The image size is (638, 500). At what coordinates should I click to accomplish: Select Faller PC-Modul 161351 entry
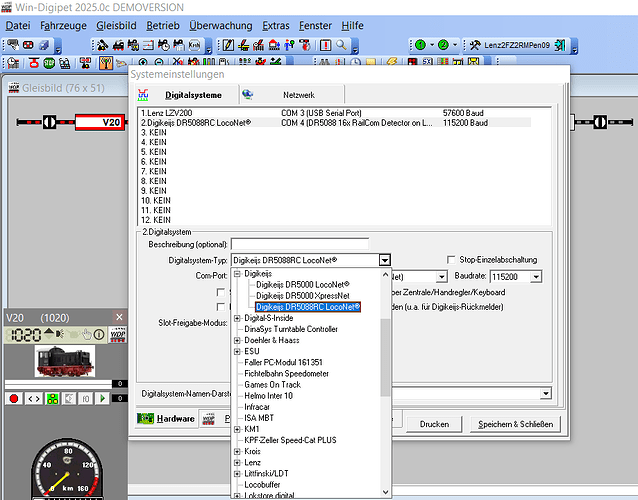(x=283, y=362)
